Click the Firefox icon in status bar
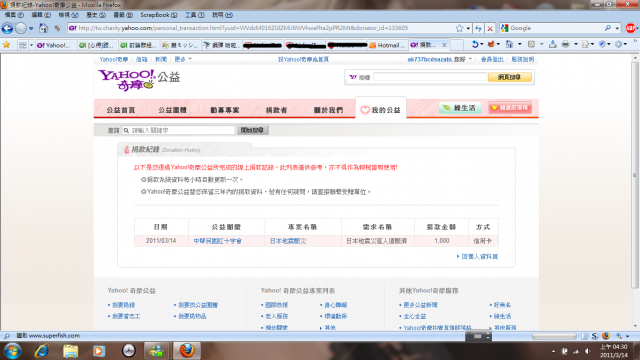640x360 pixels. click(x=606, y=336)
